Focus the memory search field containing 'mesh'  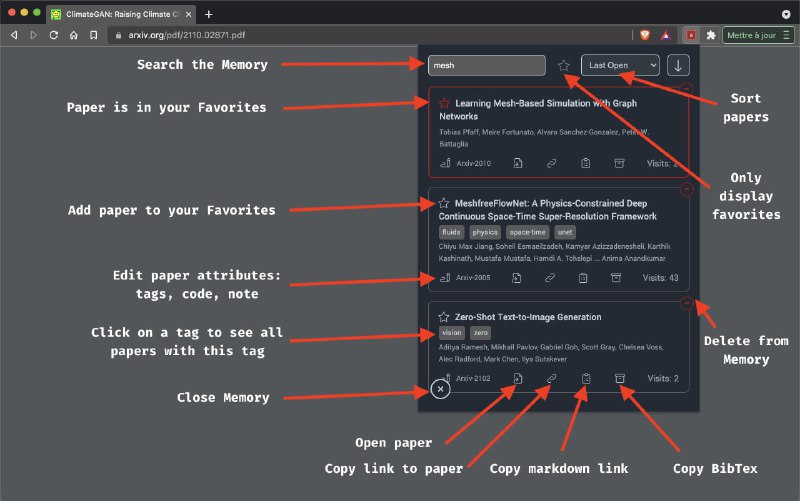pos(487,65)
